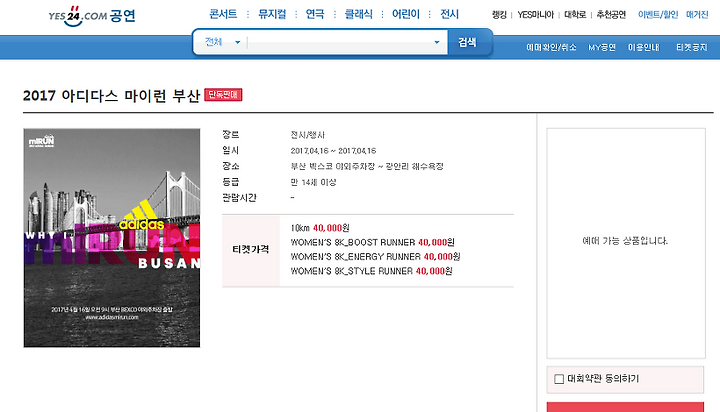Screen dimensions: 720x412
Task: Open the miRUN Busan poster image
Action: point(112,237)
